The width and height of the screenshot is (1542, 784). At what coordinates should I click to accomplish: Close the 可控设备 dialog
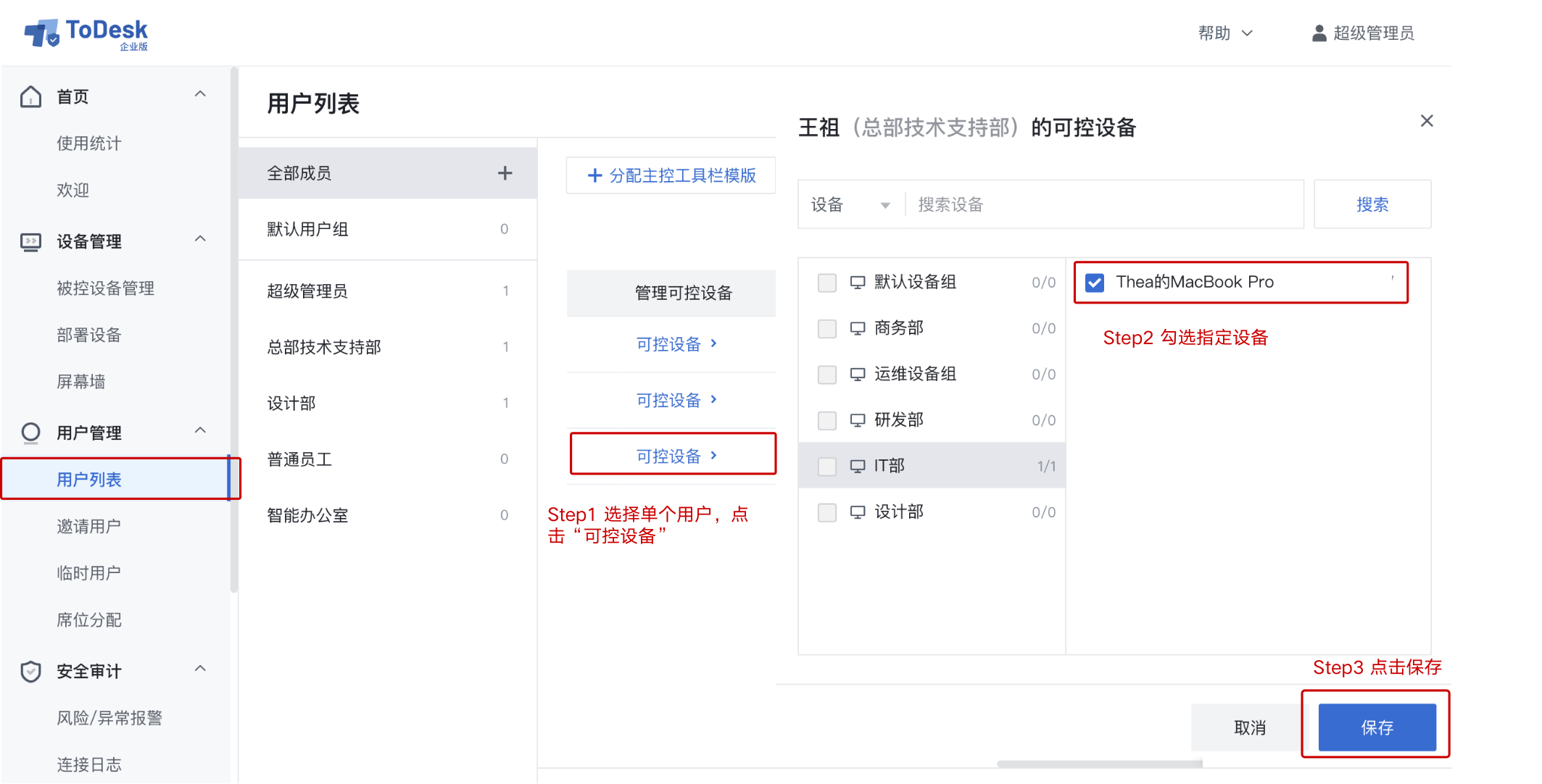coord(1427,121)
